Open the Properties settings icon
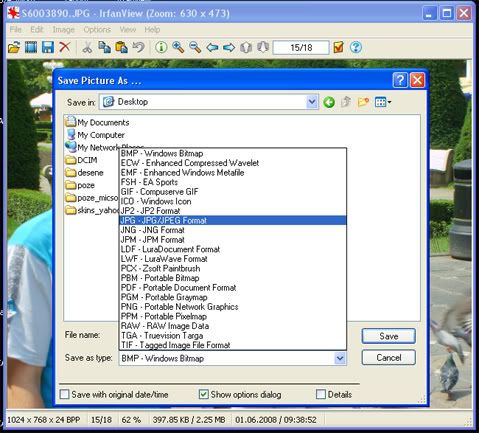This screenshot has height=433, width=479. pos(338,47)
